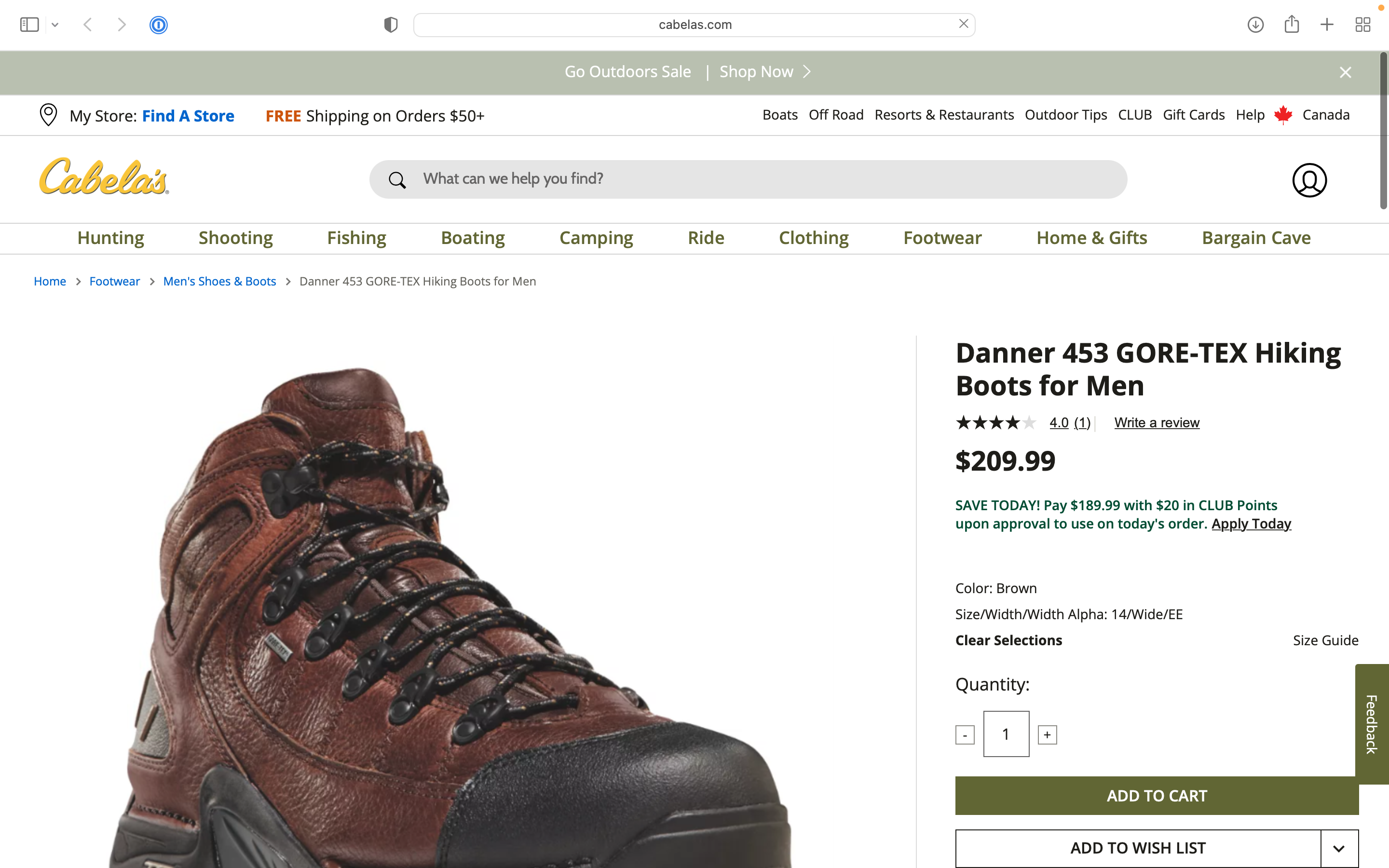Open the account profile icon
1389x868 pixels.
[1309, 180]
